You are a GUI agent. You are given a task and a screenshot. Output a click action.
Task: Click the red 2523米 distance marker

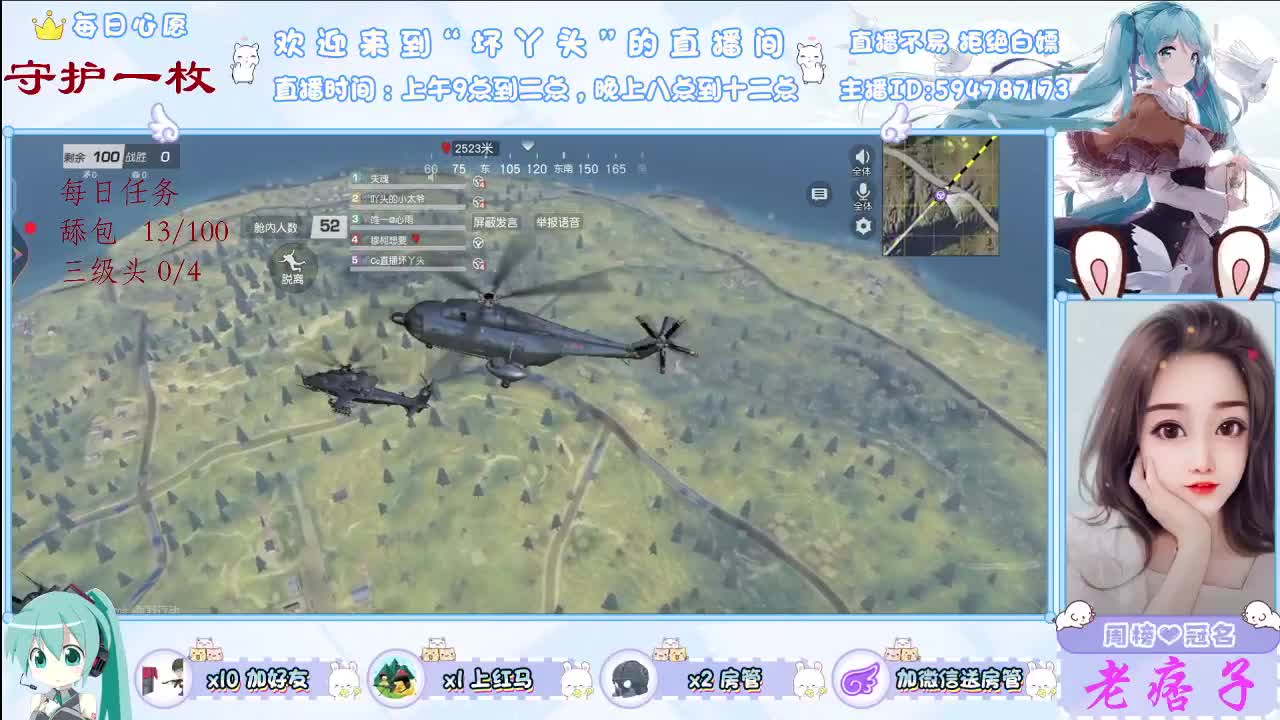[468, 148]
